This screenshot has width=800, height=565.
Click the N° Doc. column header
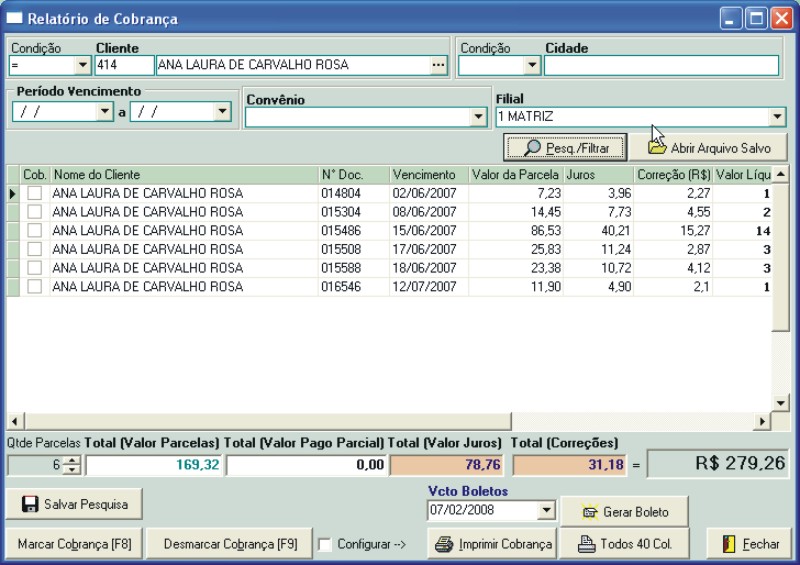(354, 175)
